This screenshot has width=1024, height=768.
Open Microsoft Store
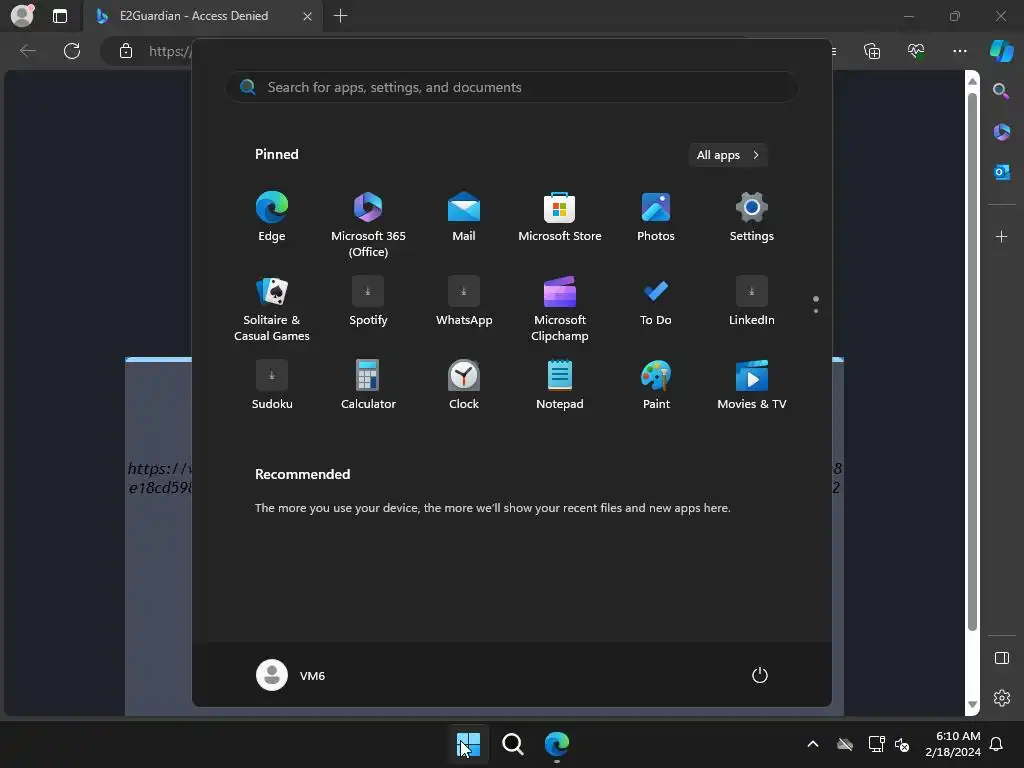(x=560, y=217)
